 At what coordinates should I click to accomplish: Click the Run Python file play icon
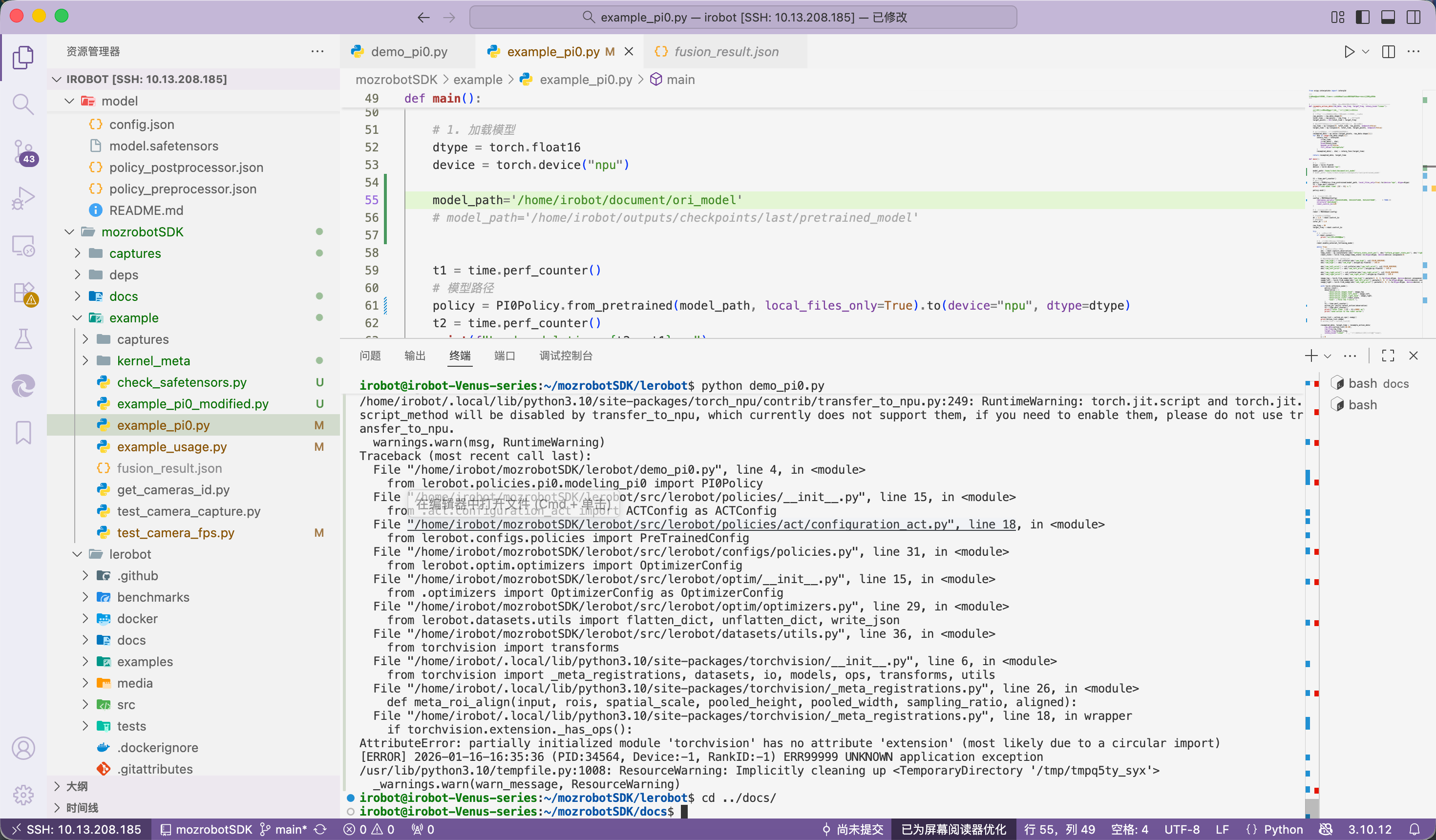point(1349,52)
